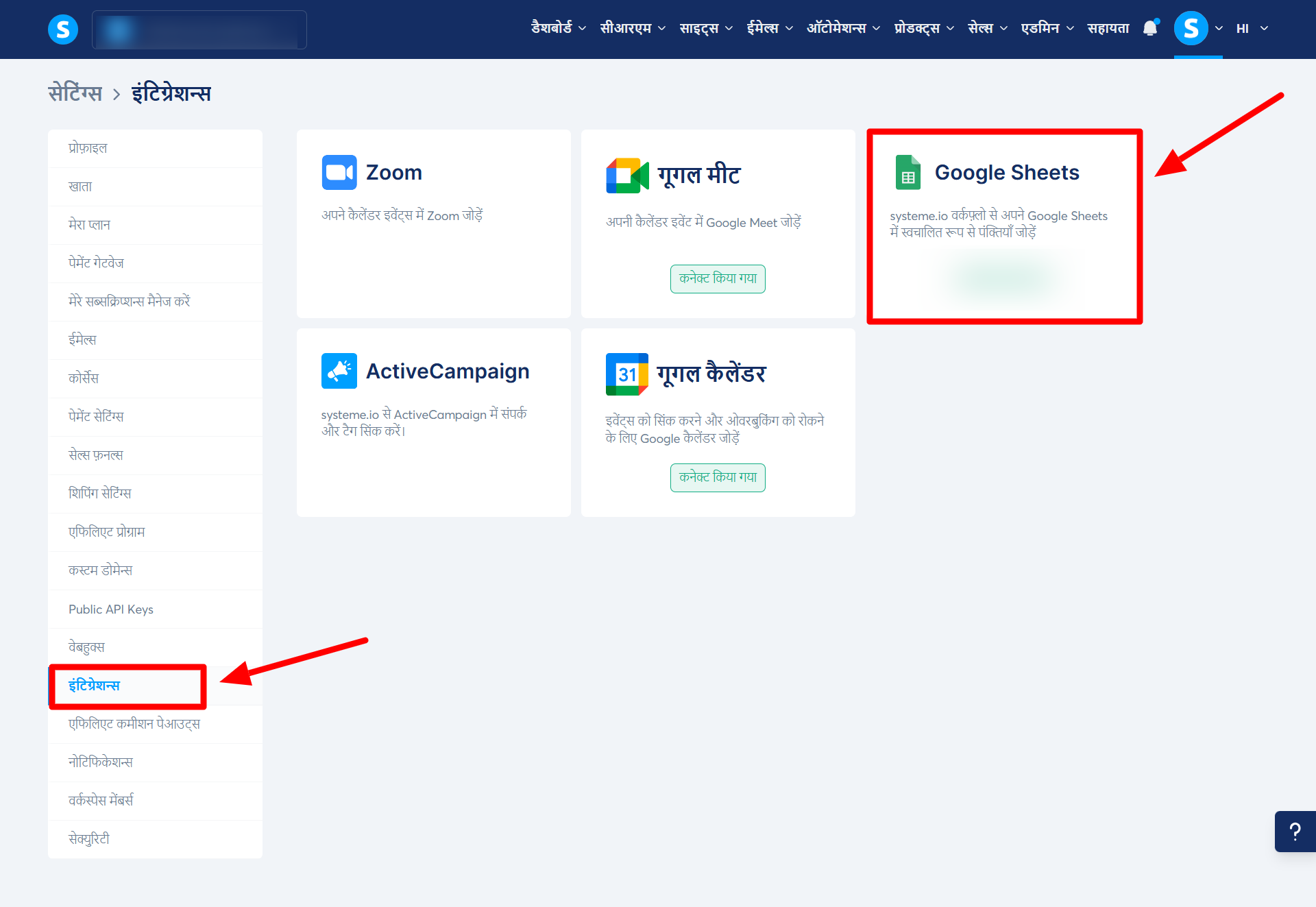The width and height of the screenshot is (1316, 907).
Task: Click the 'अपने कैलेंडर इवेंट्स में Zoom जोड़ें' description
Action: (402, 215)
